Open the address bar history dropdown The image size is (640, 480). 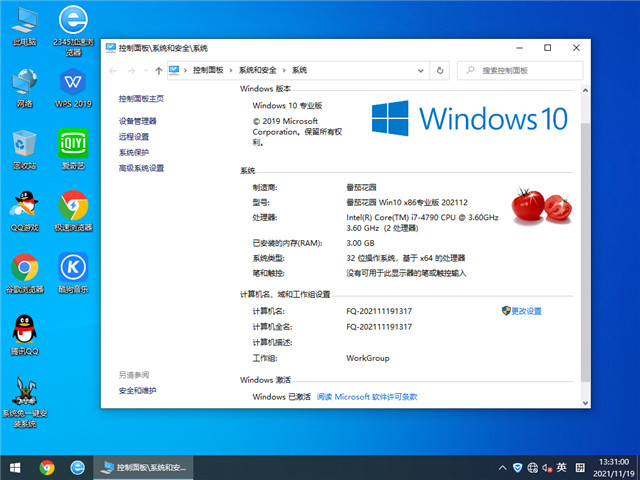(420, 71)
